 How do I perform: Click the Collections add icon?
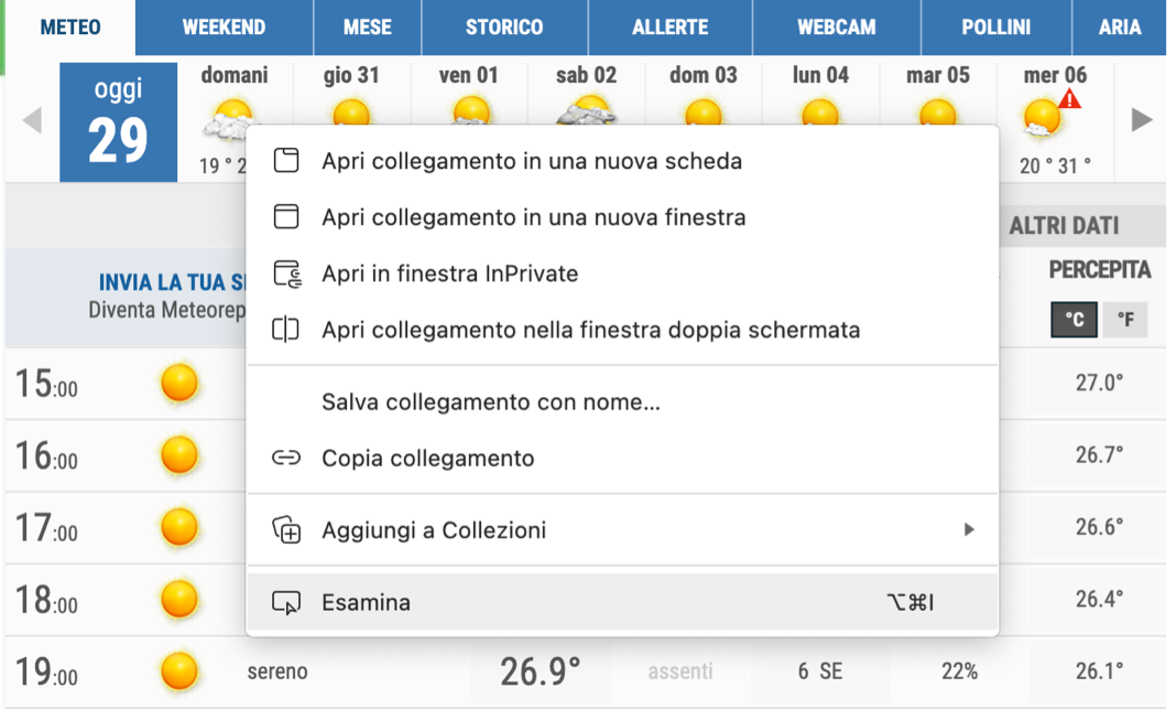click(x=286, y=530)
